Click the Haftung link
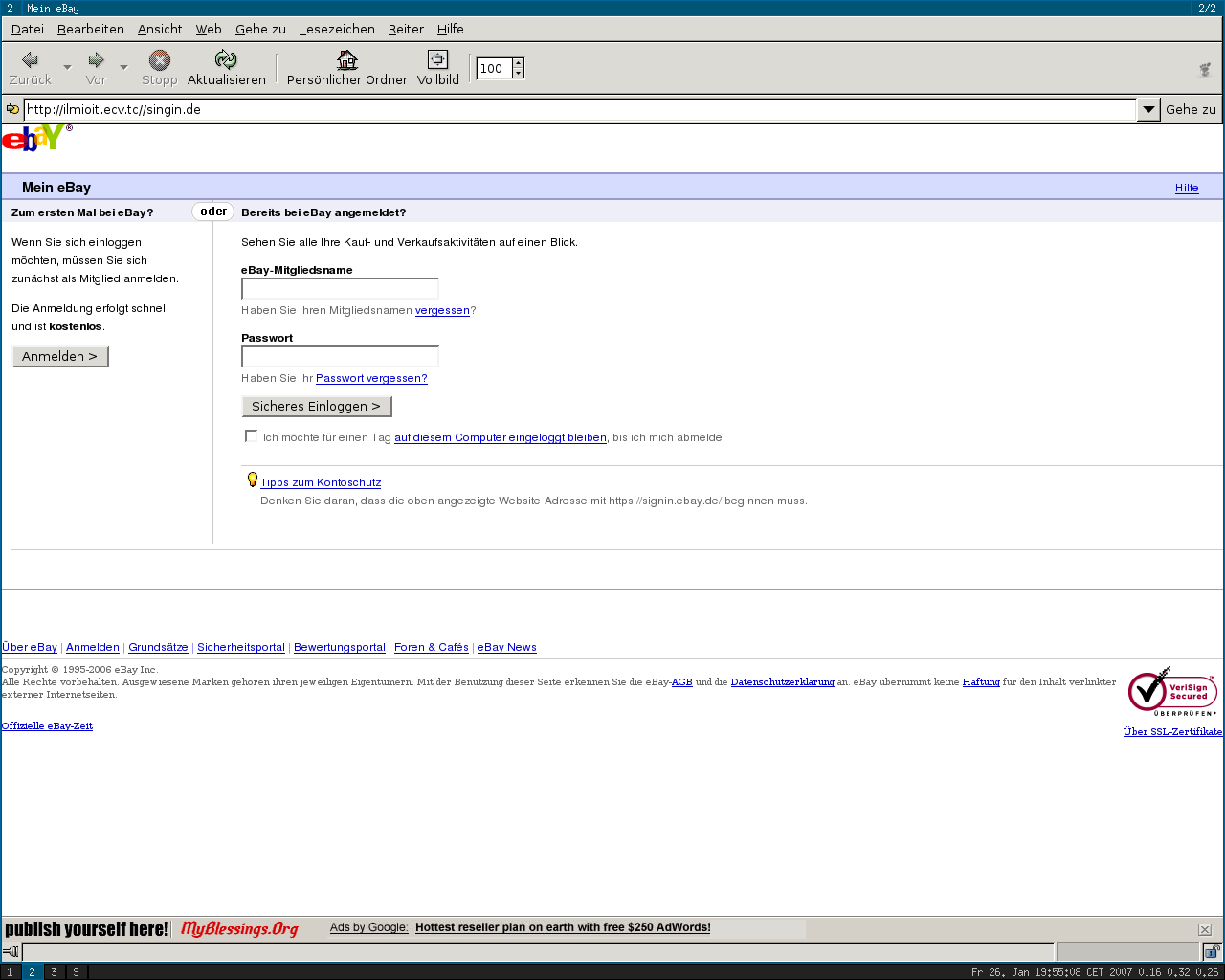 click(x=981, y=682)
